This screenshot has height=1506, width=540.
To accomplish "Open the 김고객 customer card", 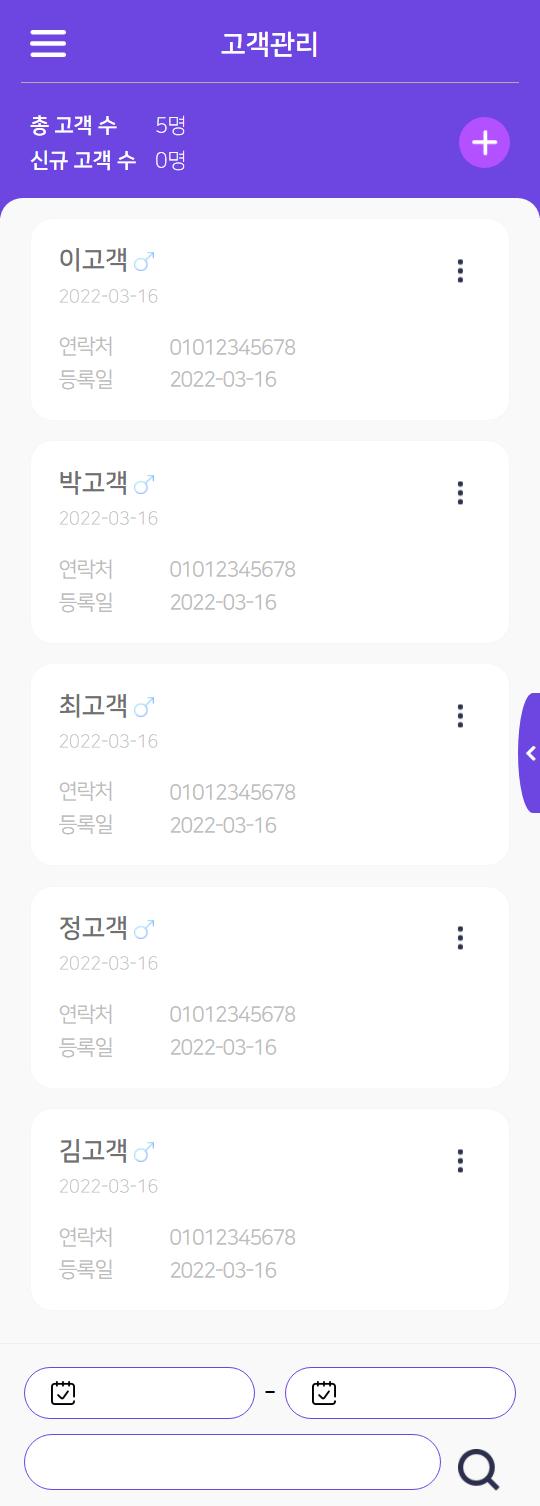I will click(270, 1210).
